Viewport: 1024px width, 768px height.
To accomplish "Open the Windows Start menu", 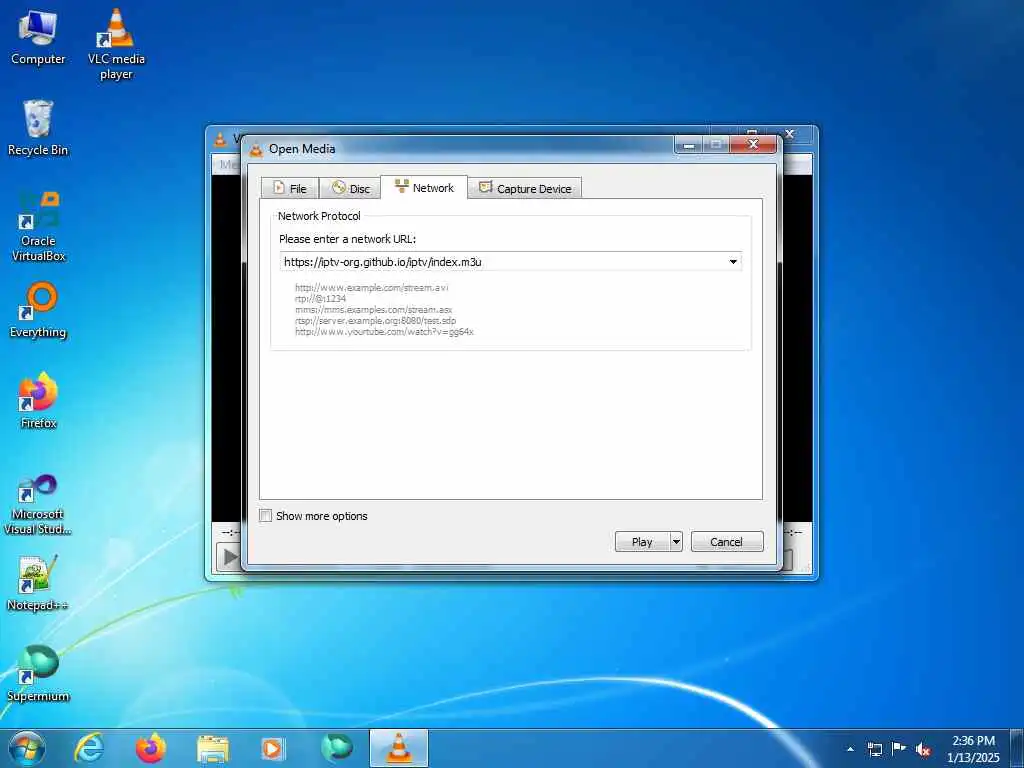I will click(27, 748).
